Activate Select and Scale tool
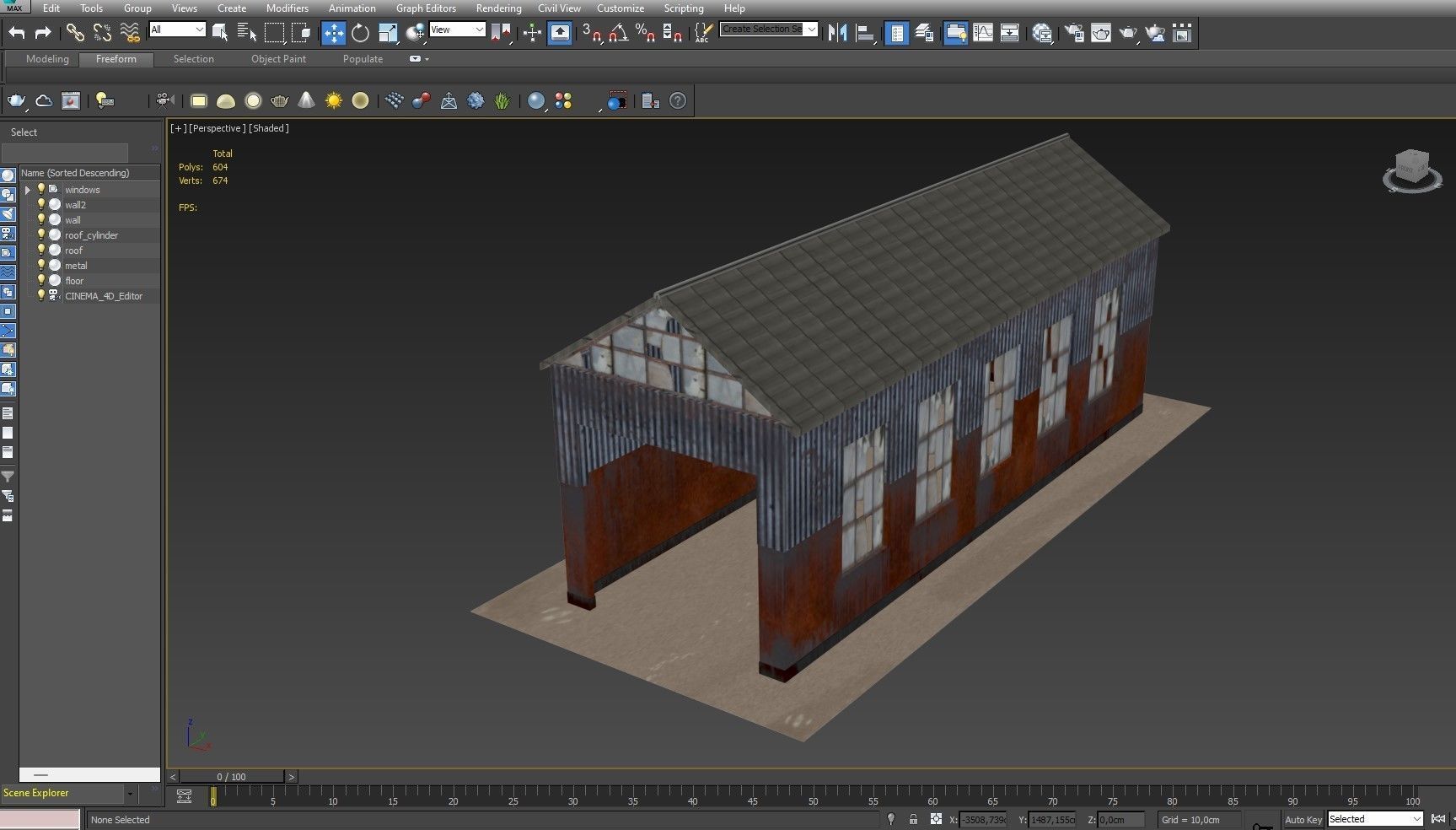This screenshot has width=1456, height=830. click(x=388, y=33)
